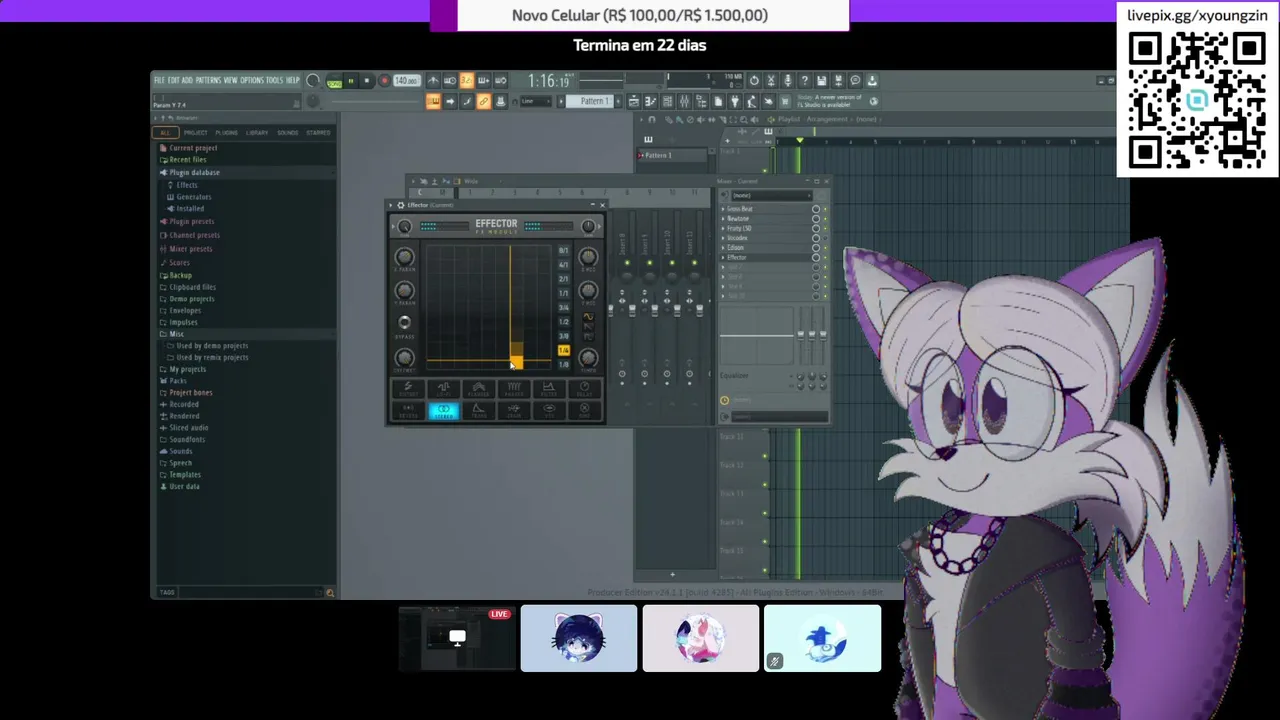
Task: Select the LO-FI effect in Effector
Action: tap(444, 388)
